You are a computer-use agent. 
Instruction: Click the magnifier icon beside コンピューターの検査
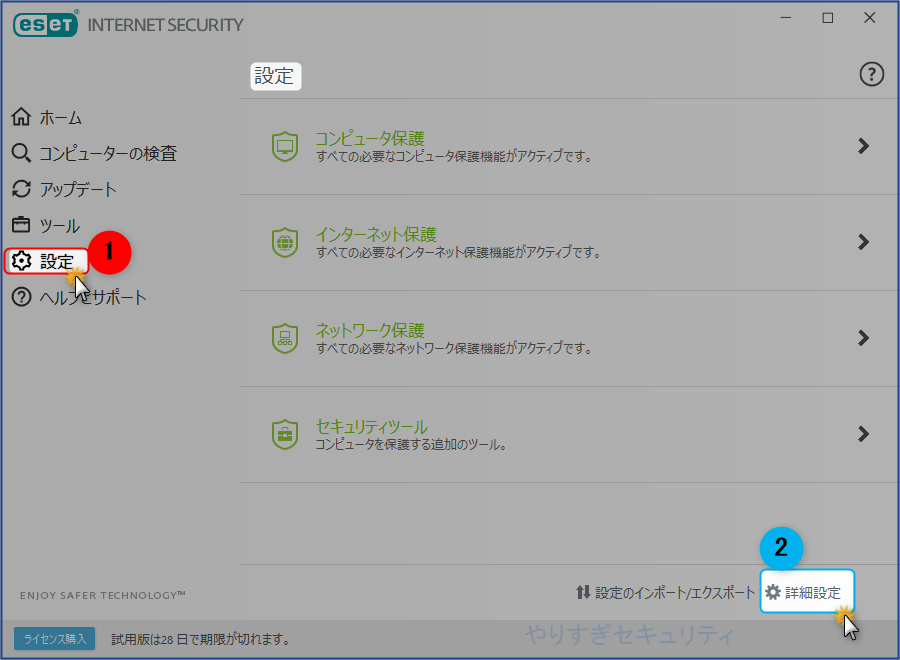tap(21, 153)
